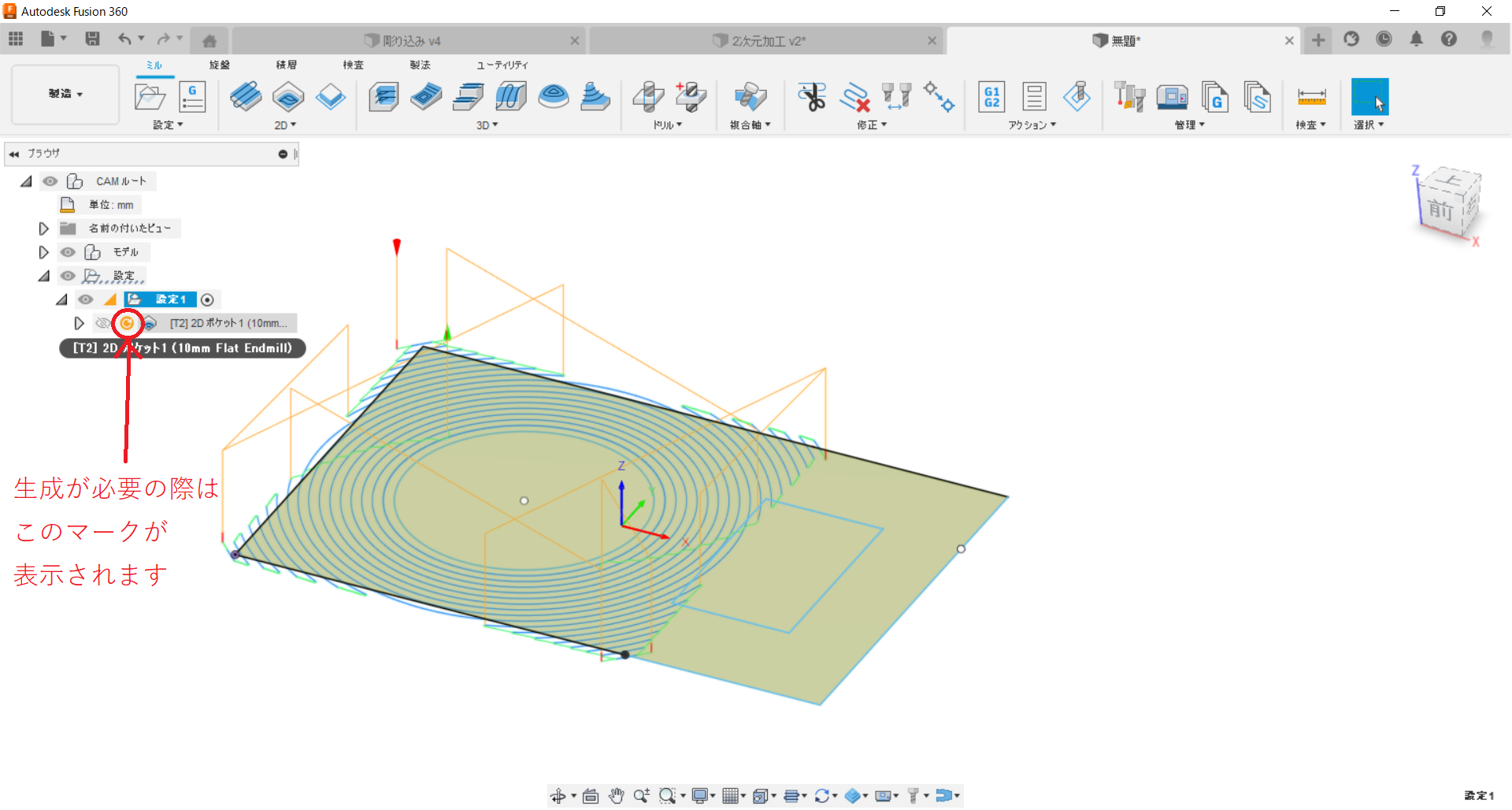Viewport: 1512px width, 810px height.
Task: Expand the 名前の付いたビュー folder
Action: 44,229
